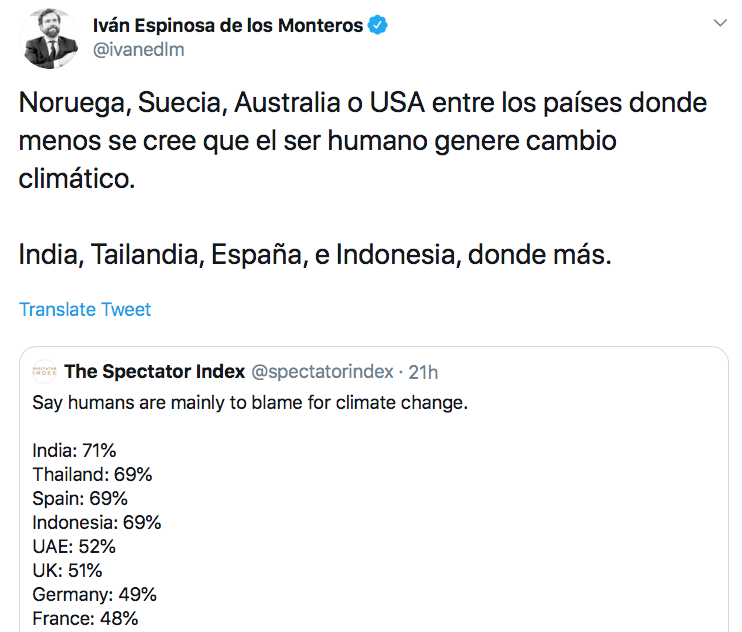
Task: Click the Germany: 49% line
Action: pos(94,595)
